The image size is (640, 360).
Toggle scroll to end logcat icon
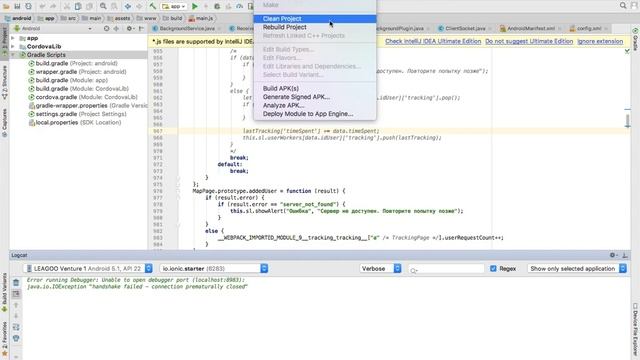(16, 293)
